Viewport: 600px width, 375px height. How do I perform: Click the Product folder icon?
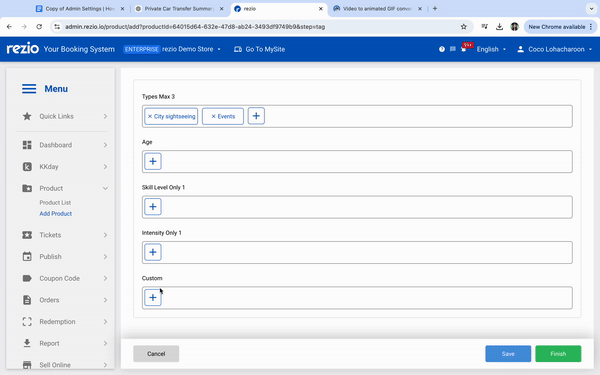(27, 188)
